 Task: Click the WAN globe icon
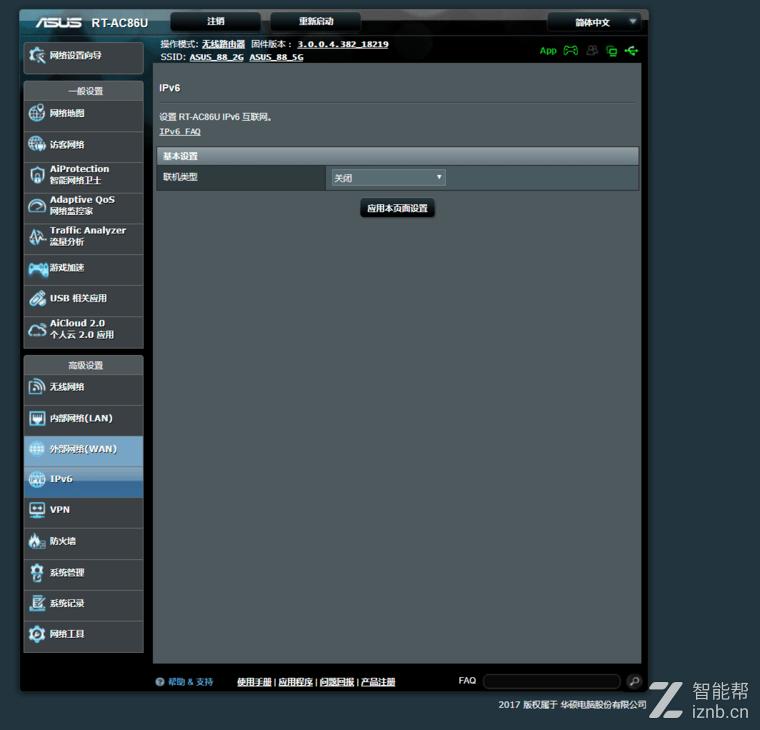(x=37, y=449)
